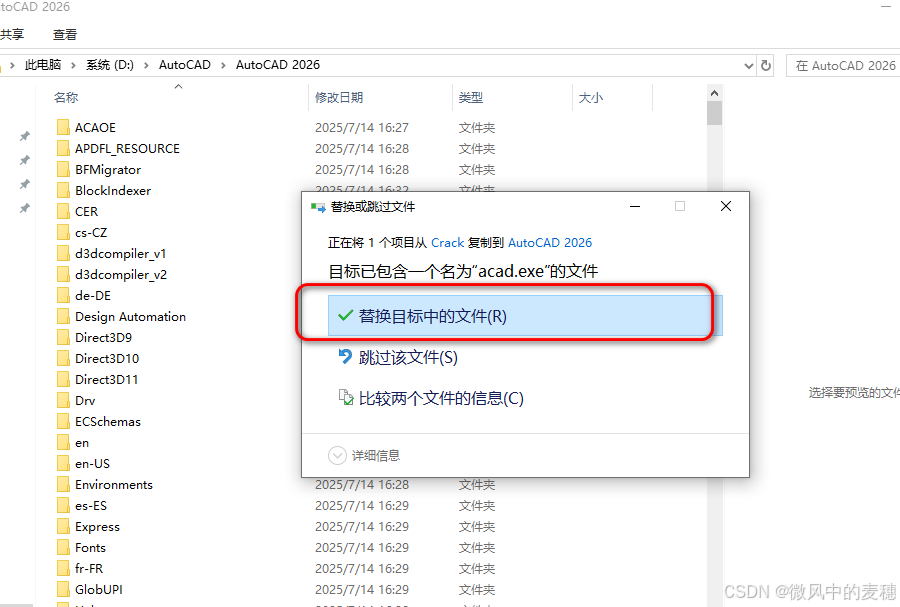Select the BFMigrator folder icon
The image size is (900, 607).
click(63, 169)
